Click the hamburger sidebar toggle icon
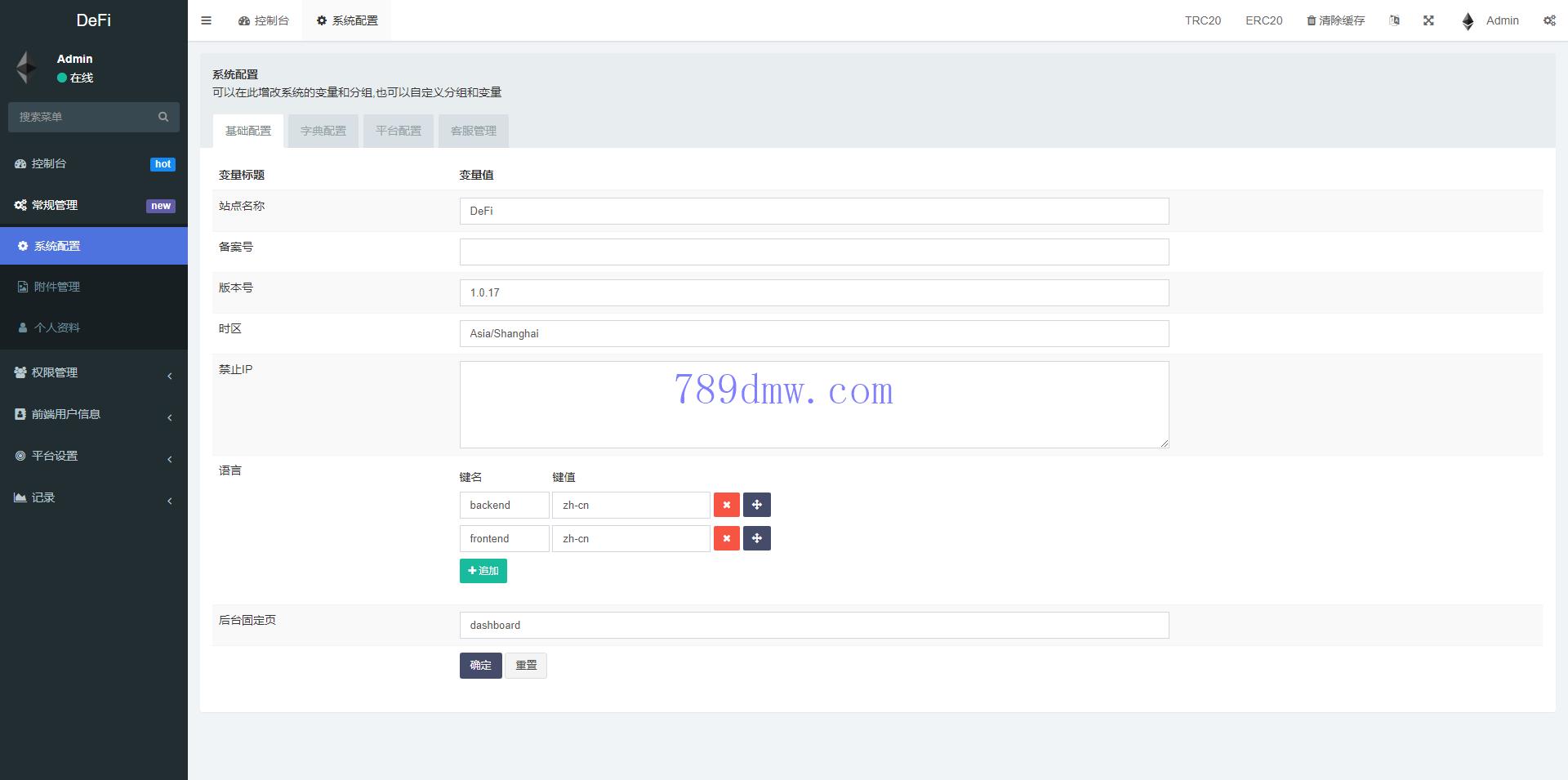Screen dimensions: 1568x780 click(x=206, y=20)
